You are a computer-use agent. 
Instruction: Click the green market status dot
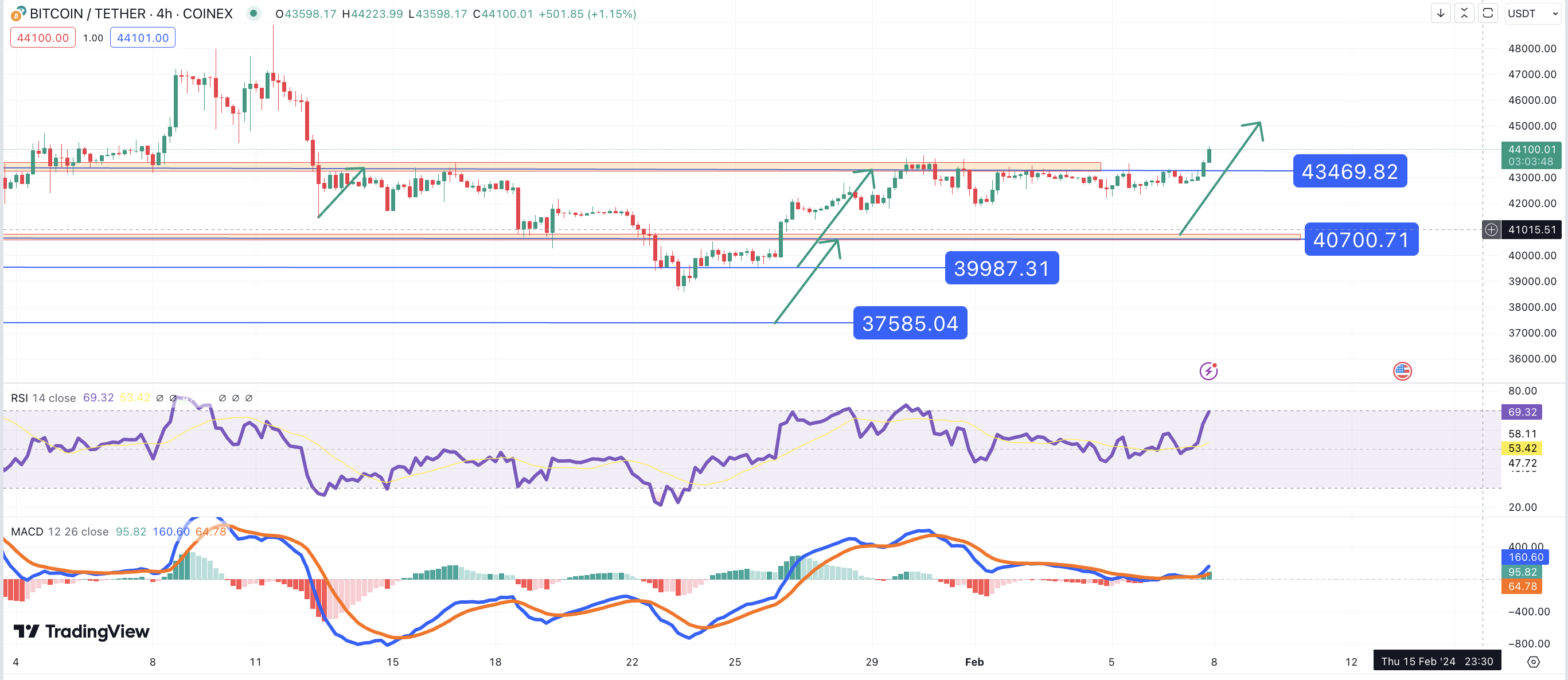[253, 13]
